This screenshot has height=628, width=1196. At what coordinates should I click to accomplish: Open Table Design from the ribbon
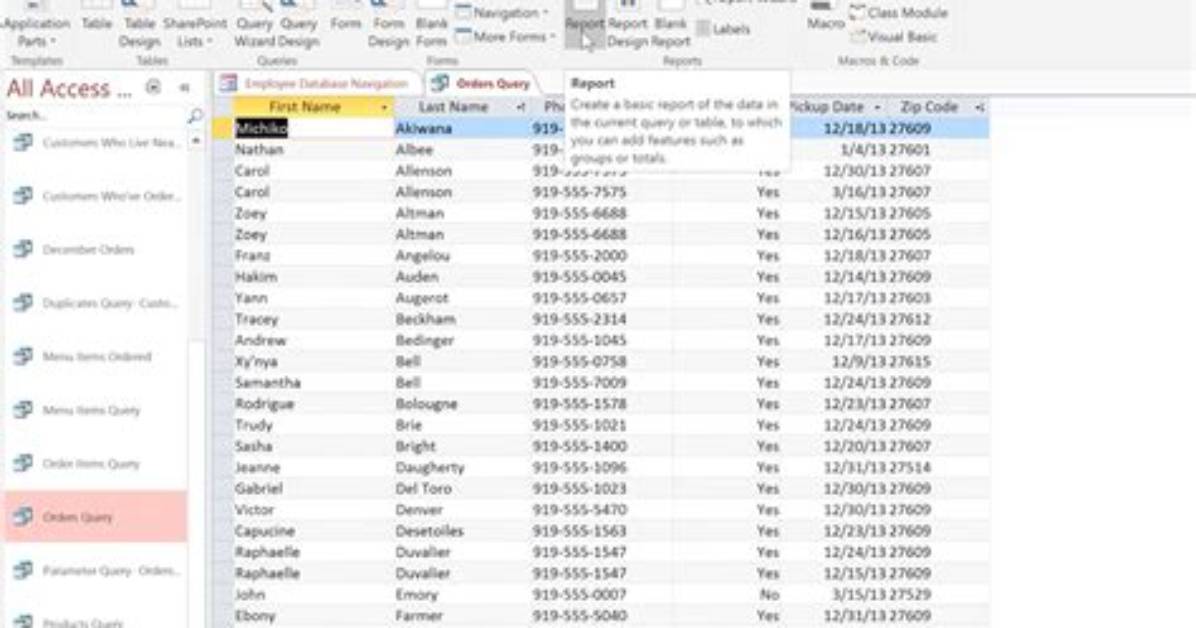pyautogui.click(x=139, y=24)
